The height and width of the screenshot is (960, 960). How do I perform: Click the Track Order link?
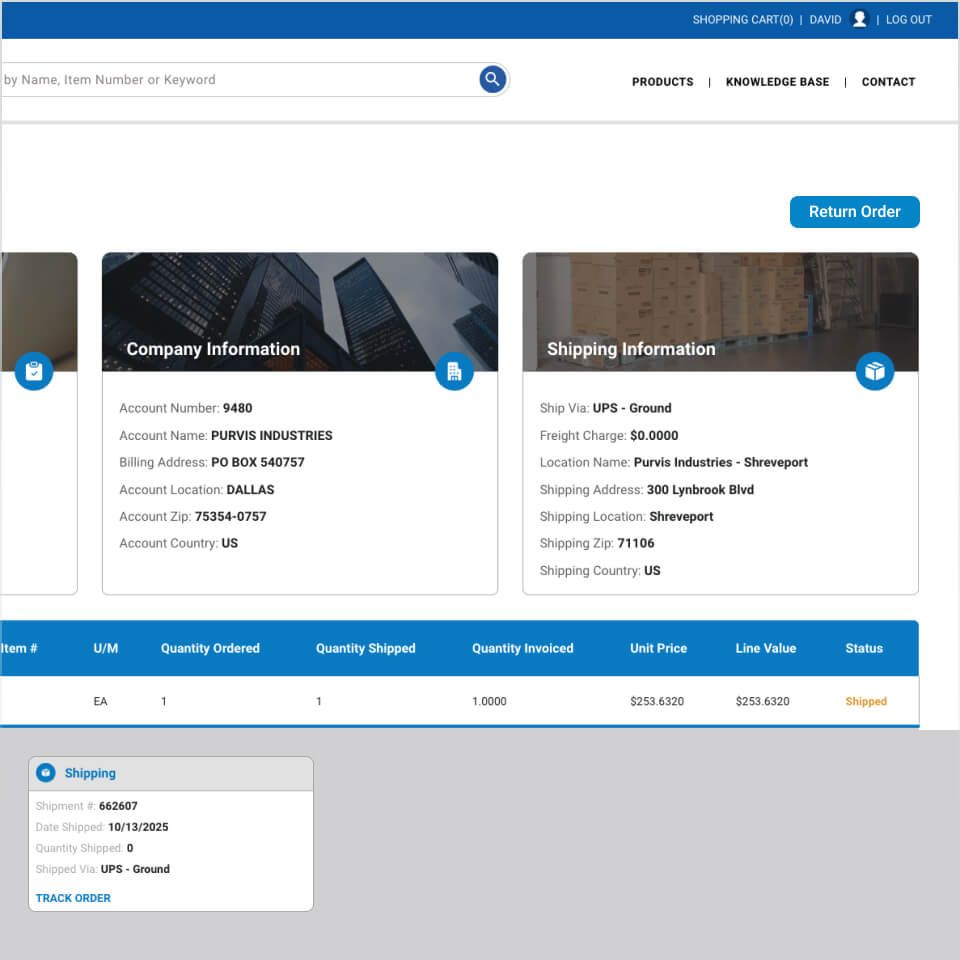[73, 898]
